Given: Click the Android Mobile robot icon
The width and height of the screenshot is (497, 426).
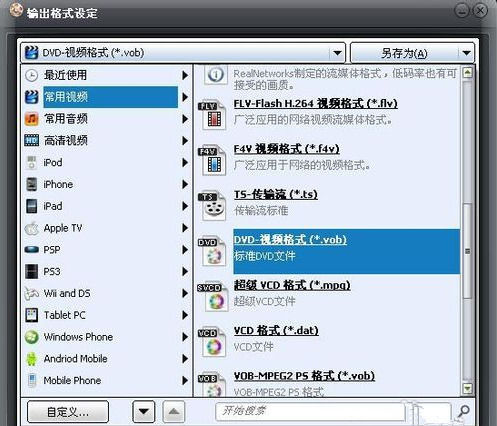Looking at the screenshot, I should click(x=31, y=359).
